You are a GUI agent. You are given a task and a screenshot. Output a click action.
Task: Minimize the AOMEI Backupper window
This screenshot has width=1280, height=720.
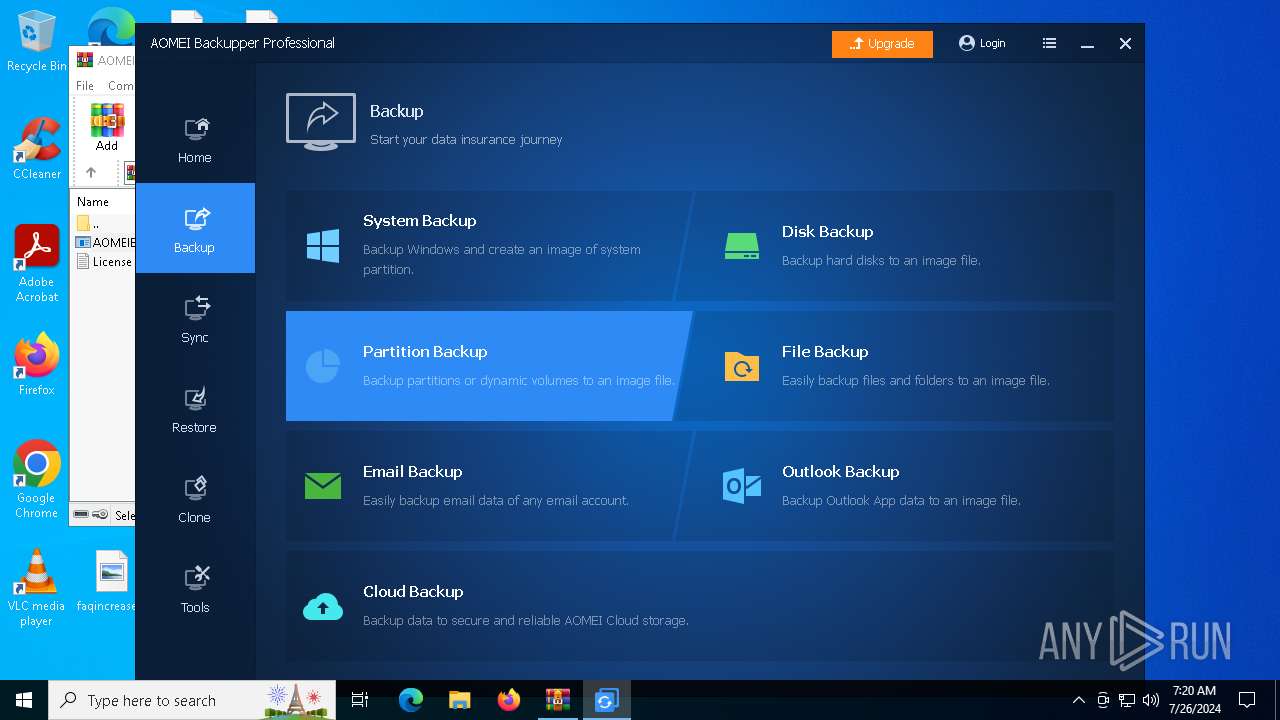click(x=1087, y=44)
